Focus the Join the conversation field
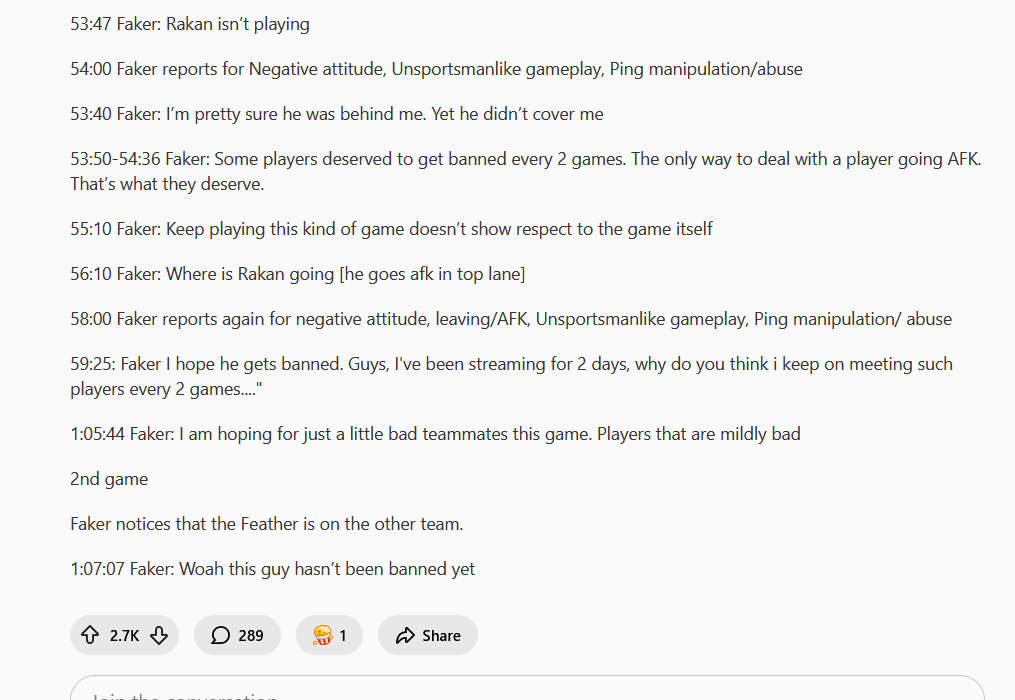 [527, 690]
